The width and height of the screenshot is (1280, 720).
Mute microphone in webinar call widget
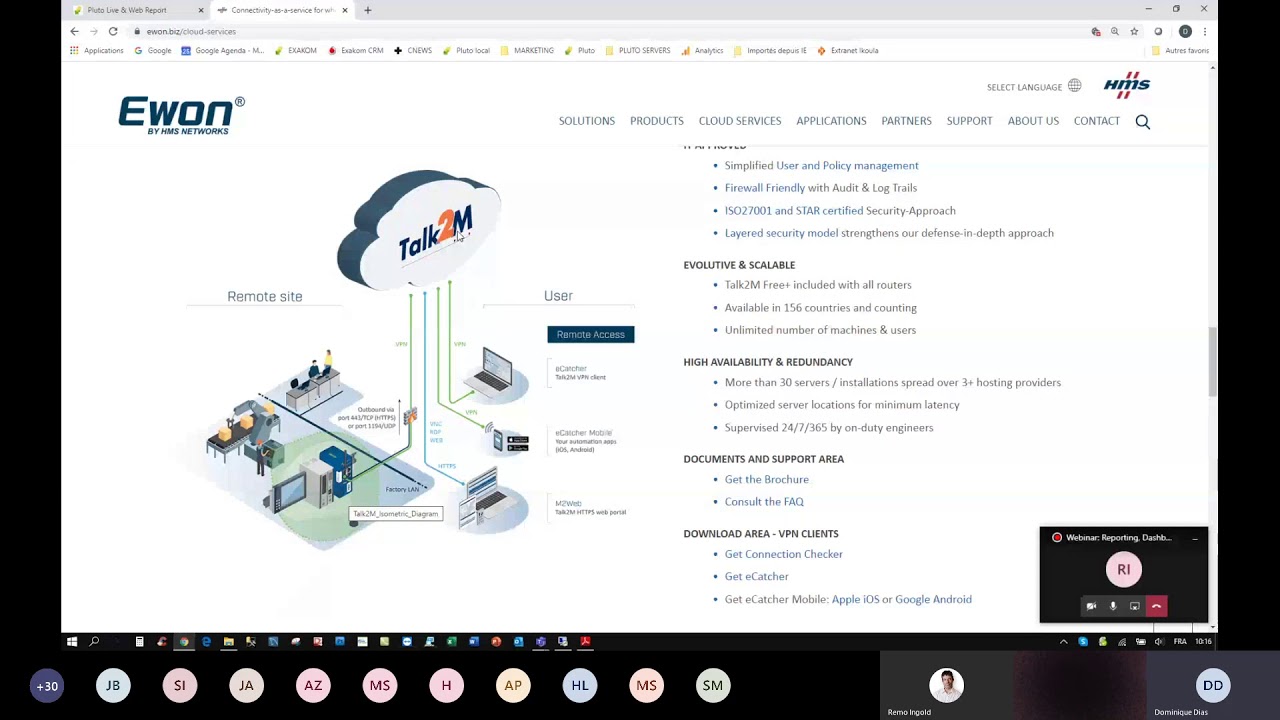[1113, 606]
